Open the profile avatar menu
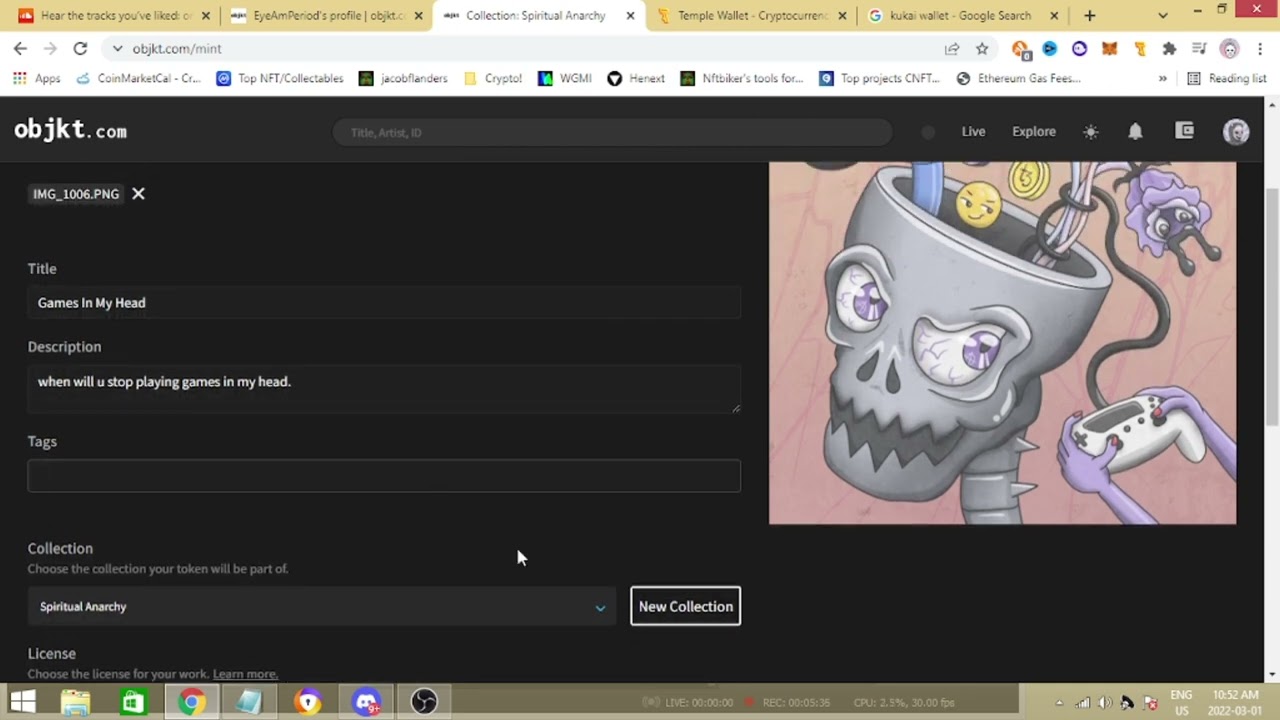Image resolution: width=1280 pixels, height=720 pixels. pos(1236,132)
